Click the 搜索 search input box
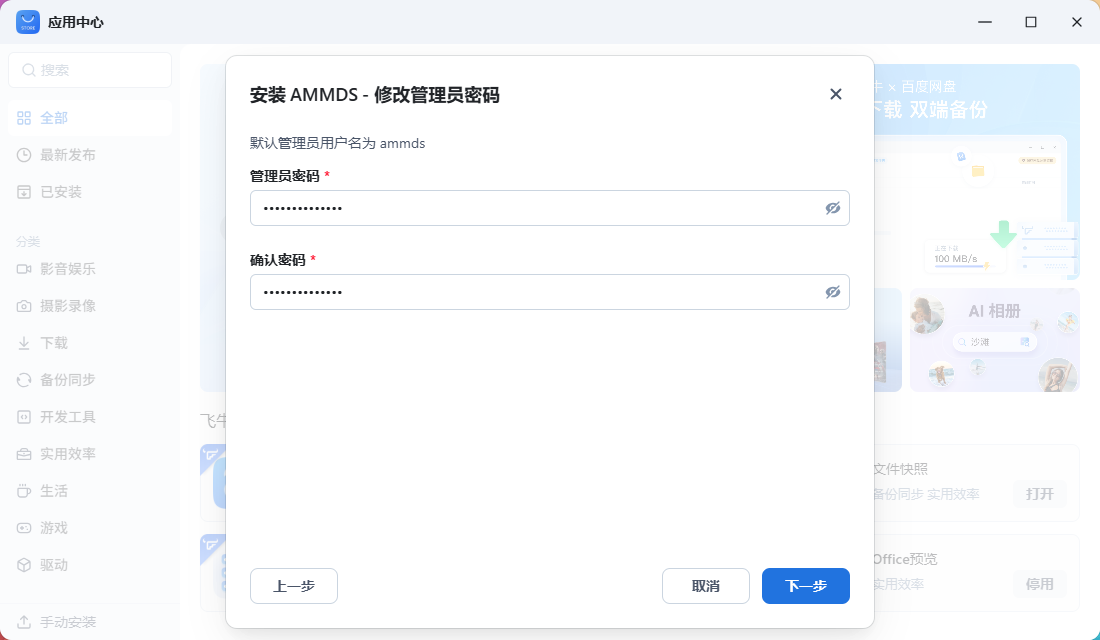This screenshot has height=640, width=1100. [x=90, y=70]
